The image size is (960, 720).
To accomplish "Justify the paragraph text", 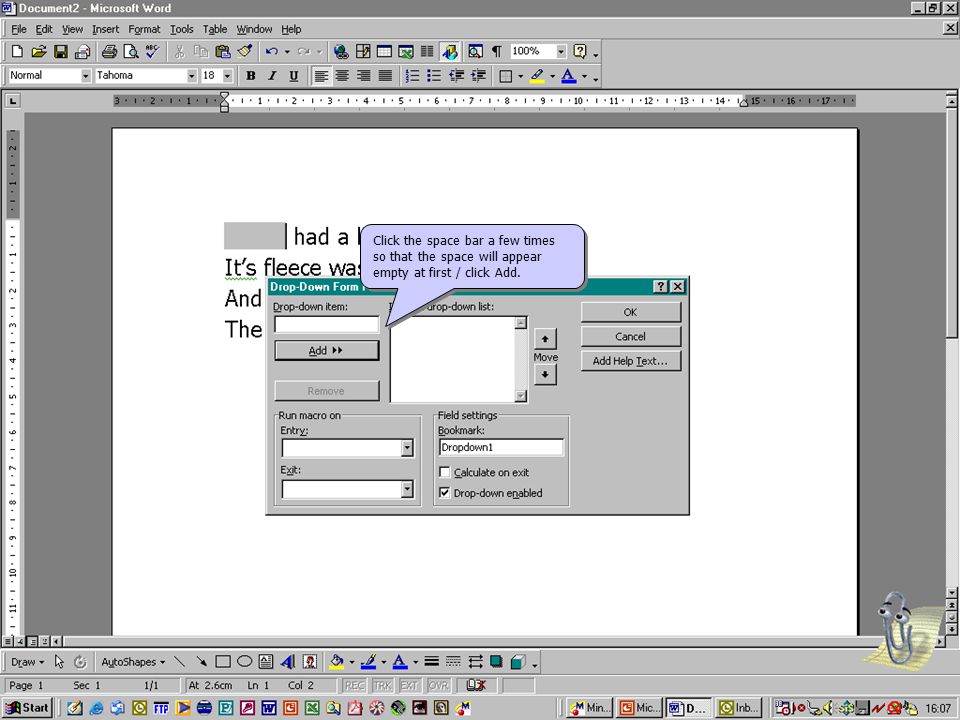I will tap(385, 75).
